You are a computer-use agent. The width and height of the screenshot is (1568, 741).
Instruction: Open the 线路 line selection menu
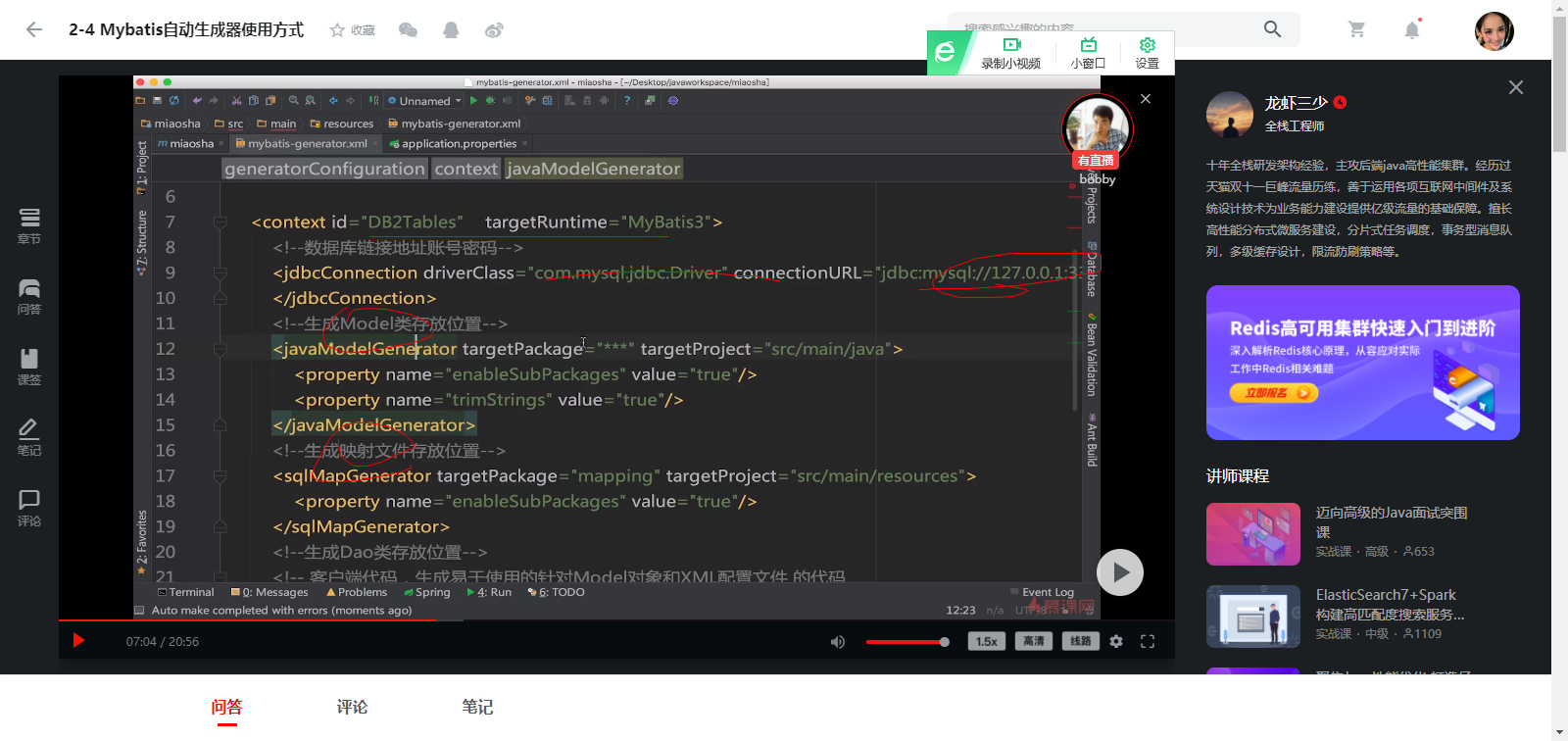(1081, 641)
